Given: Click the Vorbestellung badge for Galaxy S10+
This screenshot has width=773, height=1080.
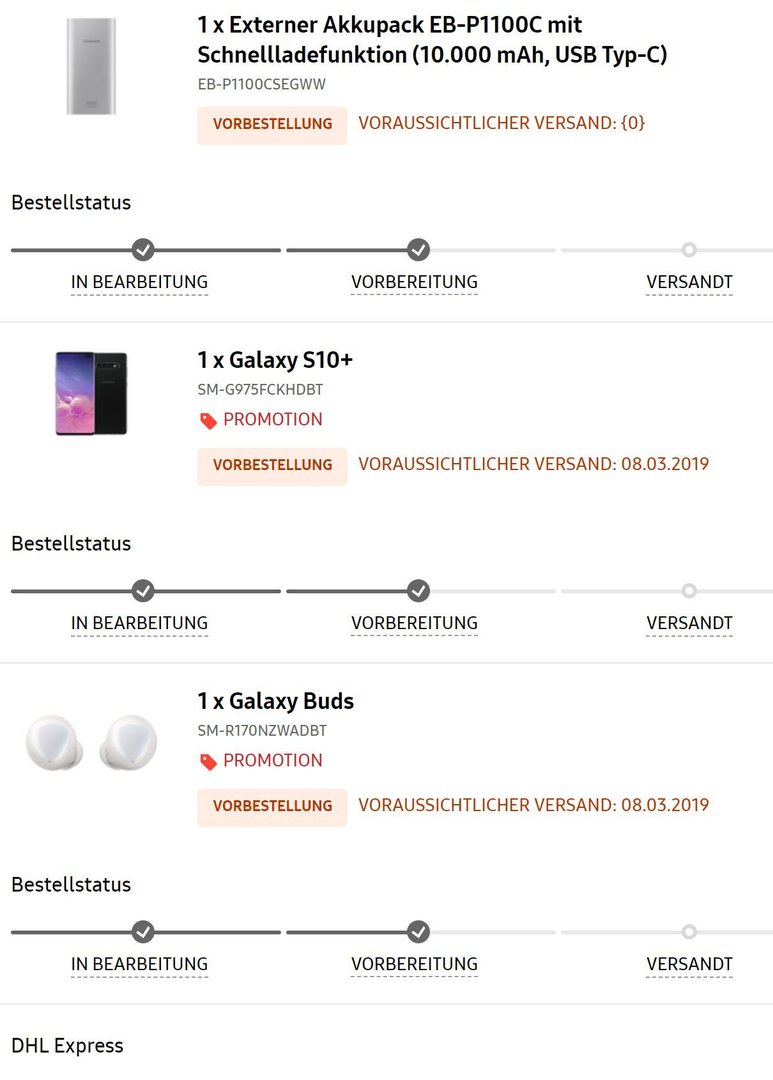Looking at the screenshot, I should [272, 466].
